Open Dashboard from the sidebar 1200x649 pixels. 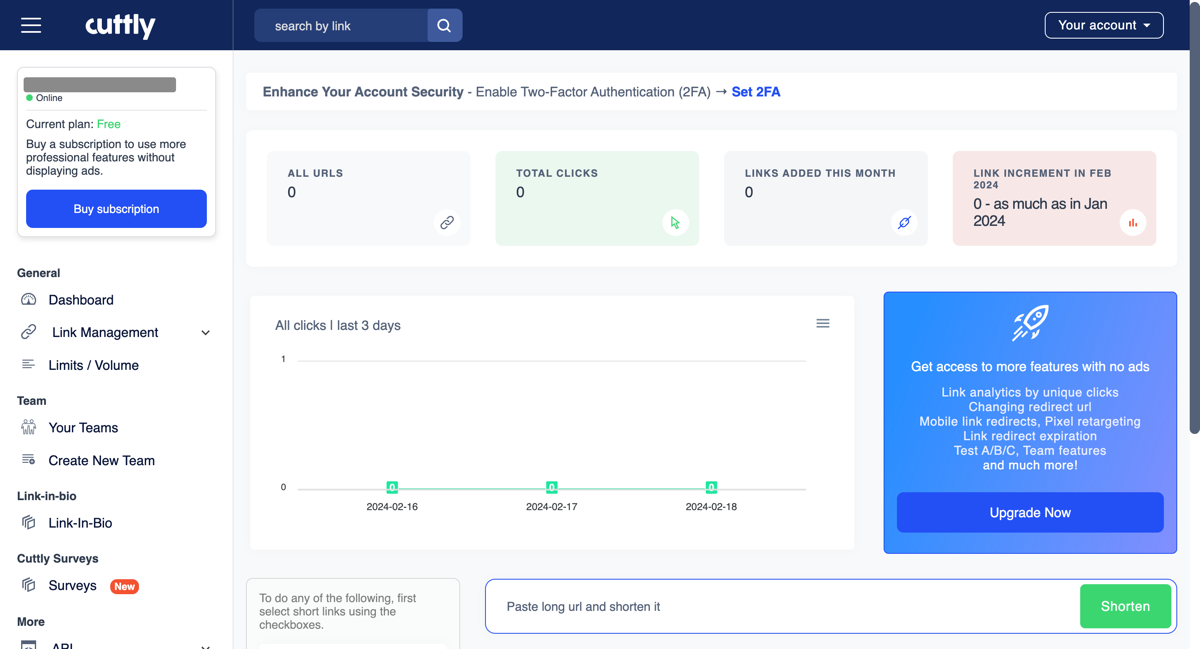[80, 300]
